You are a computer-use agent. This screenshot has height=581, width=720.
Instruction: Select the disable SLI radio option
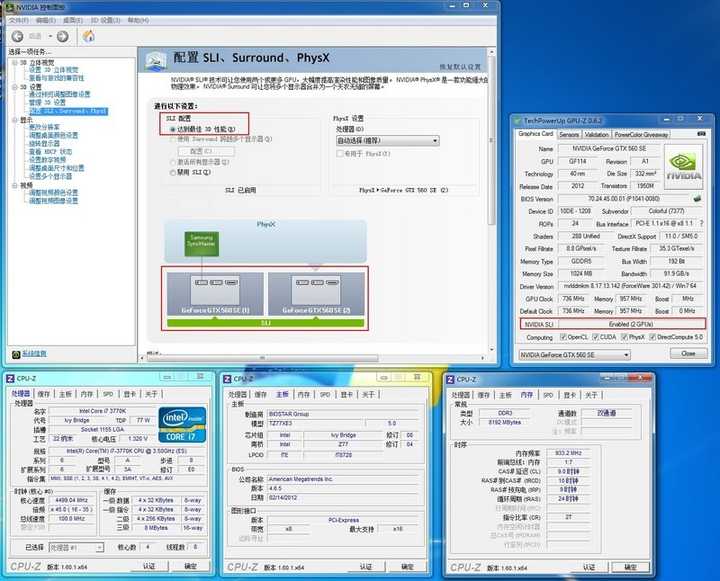(x=172, y=173)
